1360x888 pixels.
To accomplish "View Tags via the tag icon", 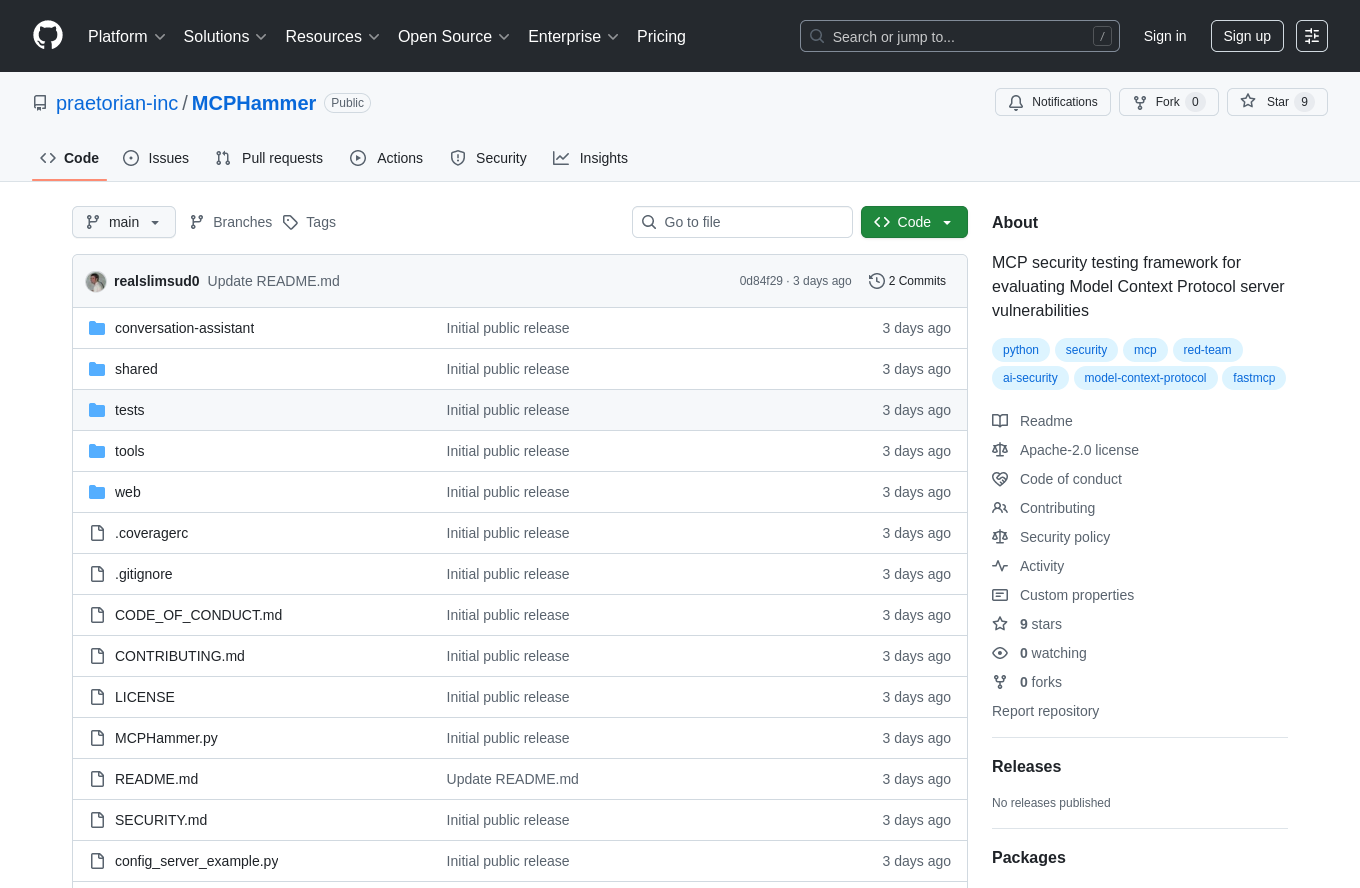I will point(291,222).
